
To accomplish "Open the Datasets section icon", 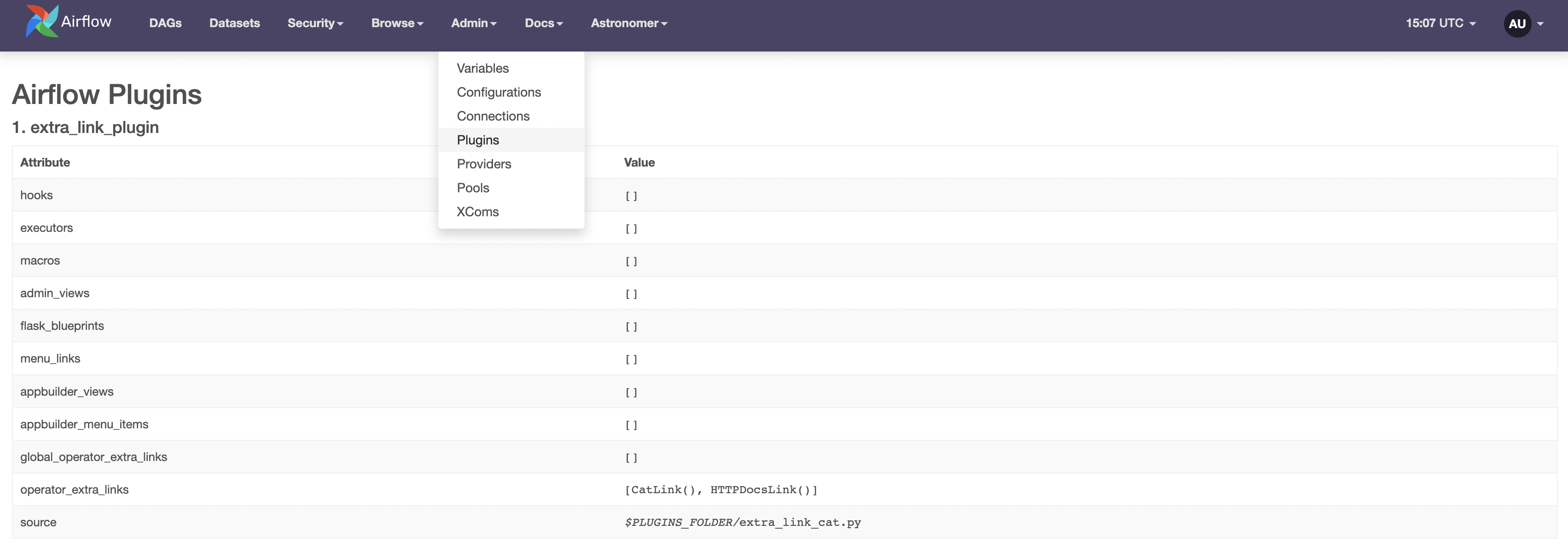I will 234,22.
